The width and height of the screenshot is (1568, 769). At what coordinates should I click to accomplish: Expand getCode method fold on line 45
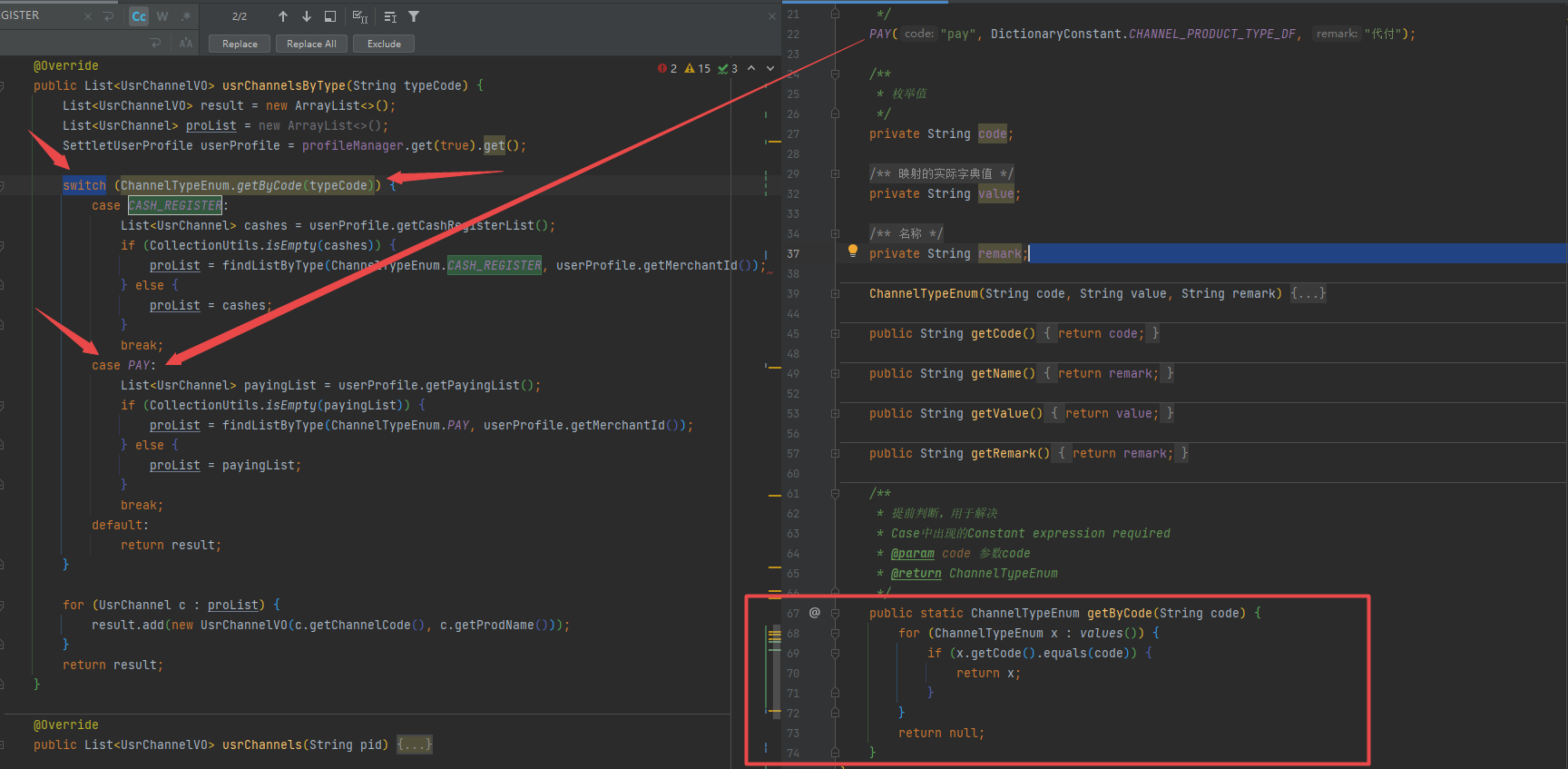point(835,333)
